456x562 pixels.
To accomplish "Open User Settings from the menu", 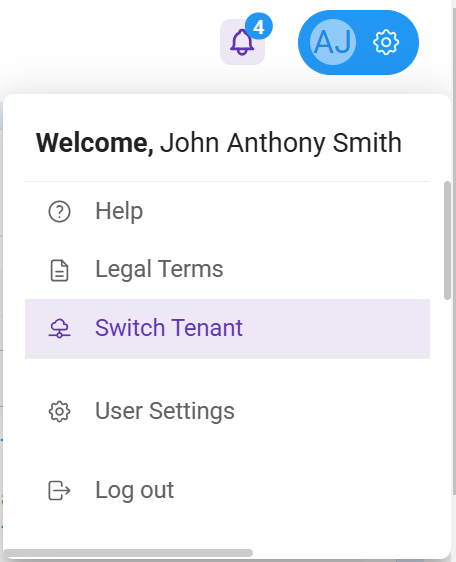I will point(165,411).
